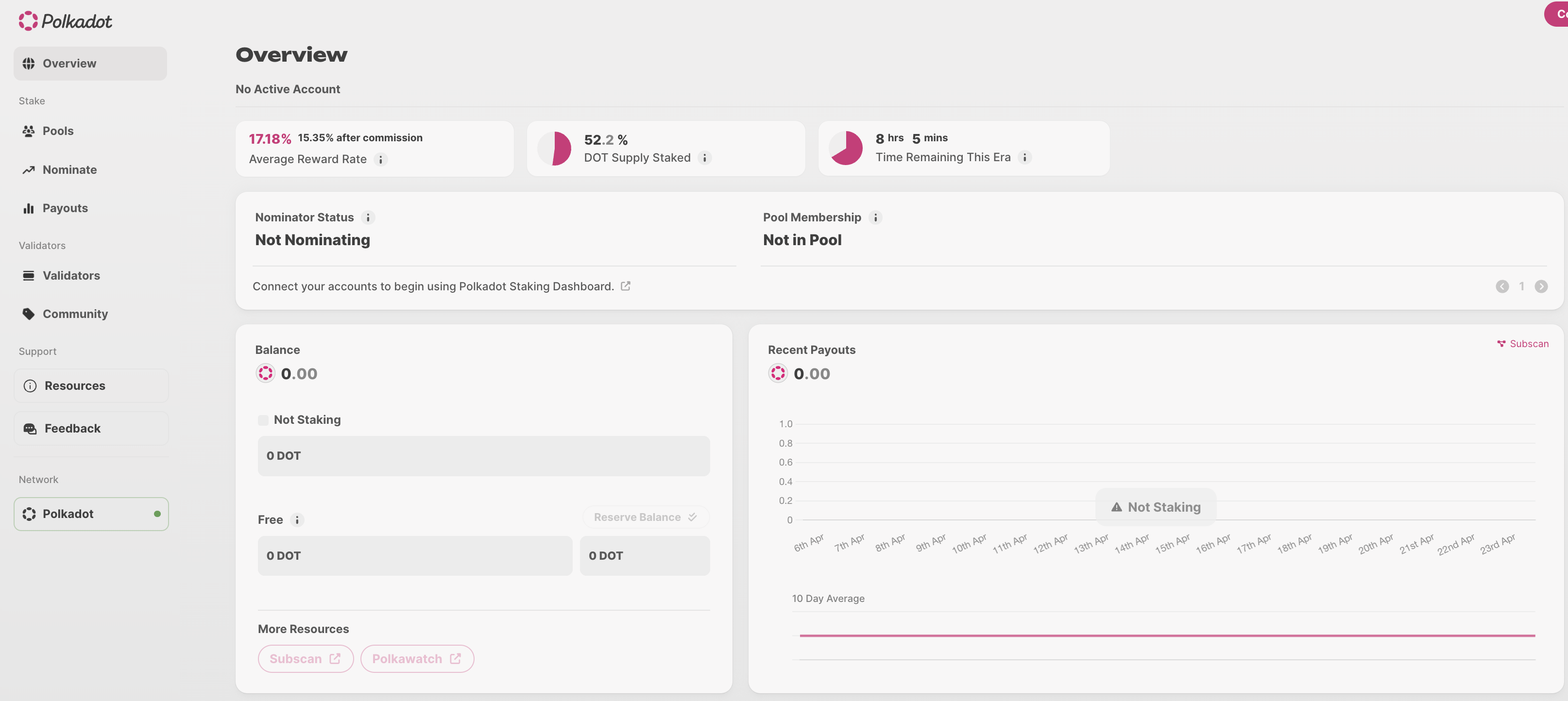Click the connect accounts message text

click(x=433, y=286)
